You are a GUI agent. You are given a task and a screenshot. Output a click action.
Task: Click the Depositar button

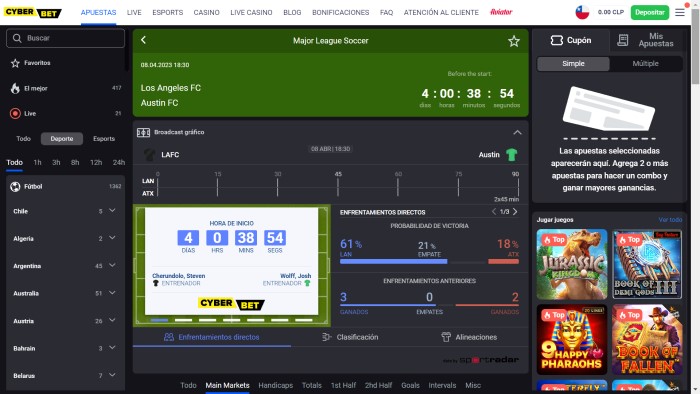(650, 12)
